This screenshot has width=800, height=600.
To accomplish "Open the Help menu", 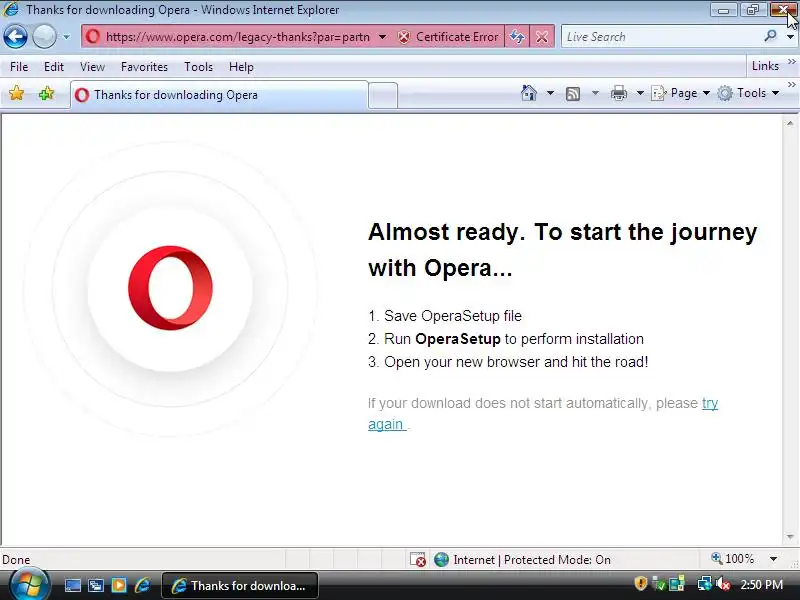I will pyautogui.click(x=241, y=67).
